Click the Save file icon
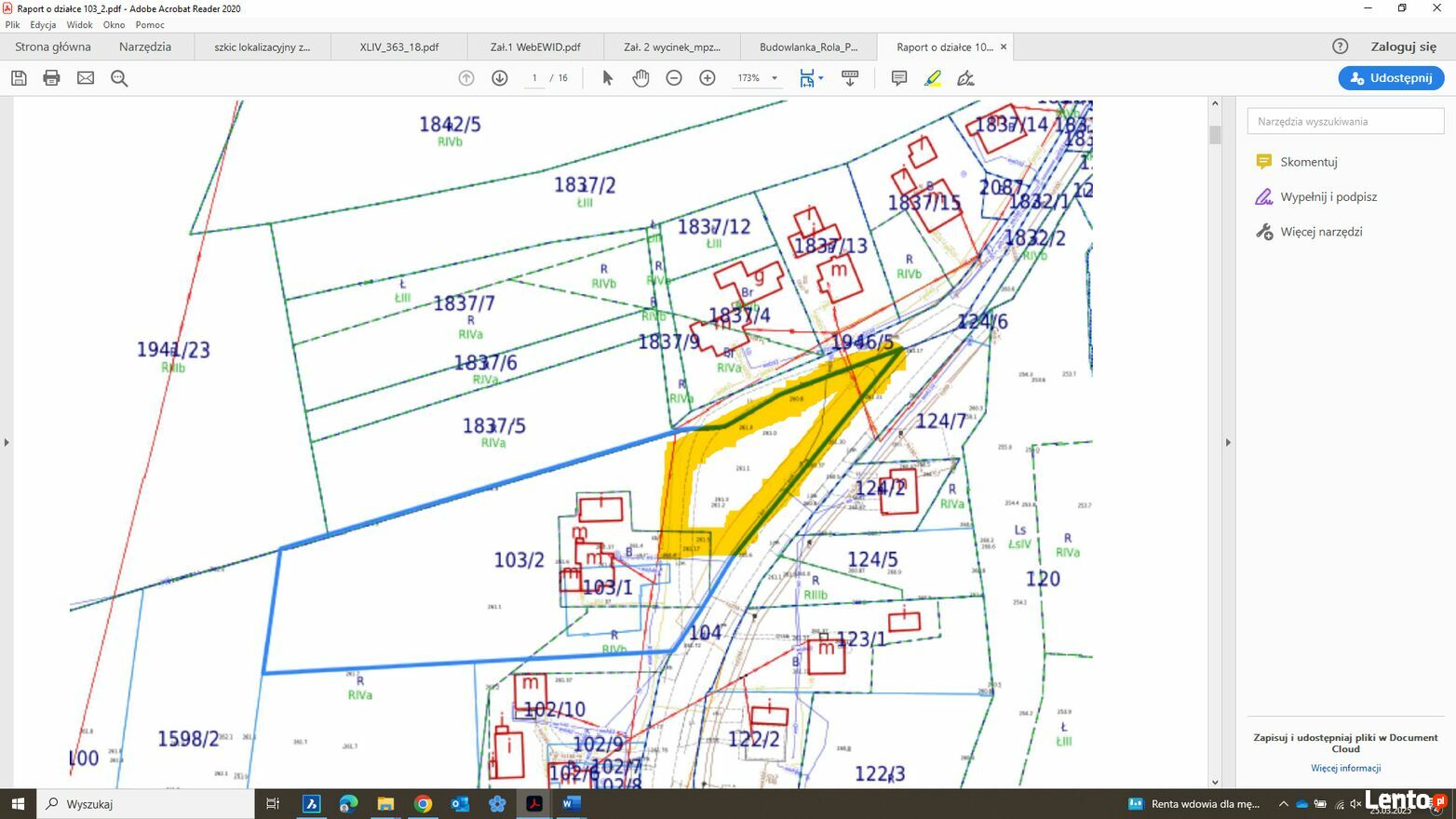This screenshot has height=819, width=1456. coord(19,78)
